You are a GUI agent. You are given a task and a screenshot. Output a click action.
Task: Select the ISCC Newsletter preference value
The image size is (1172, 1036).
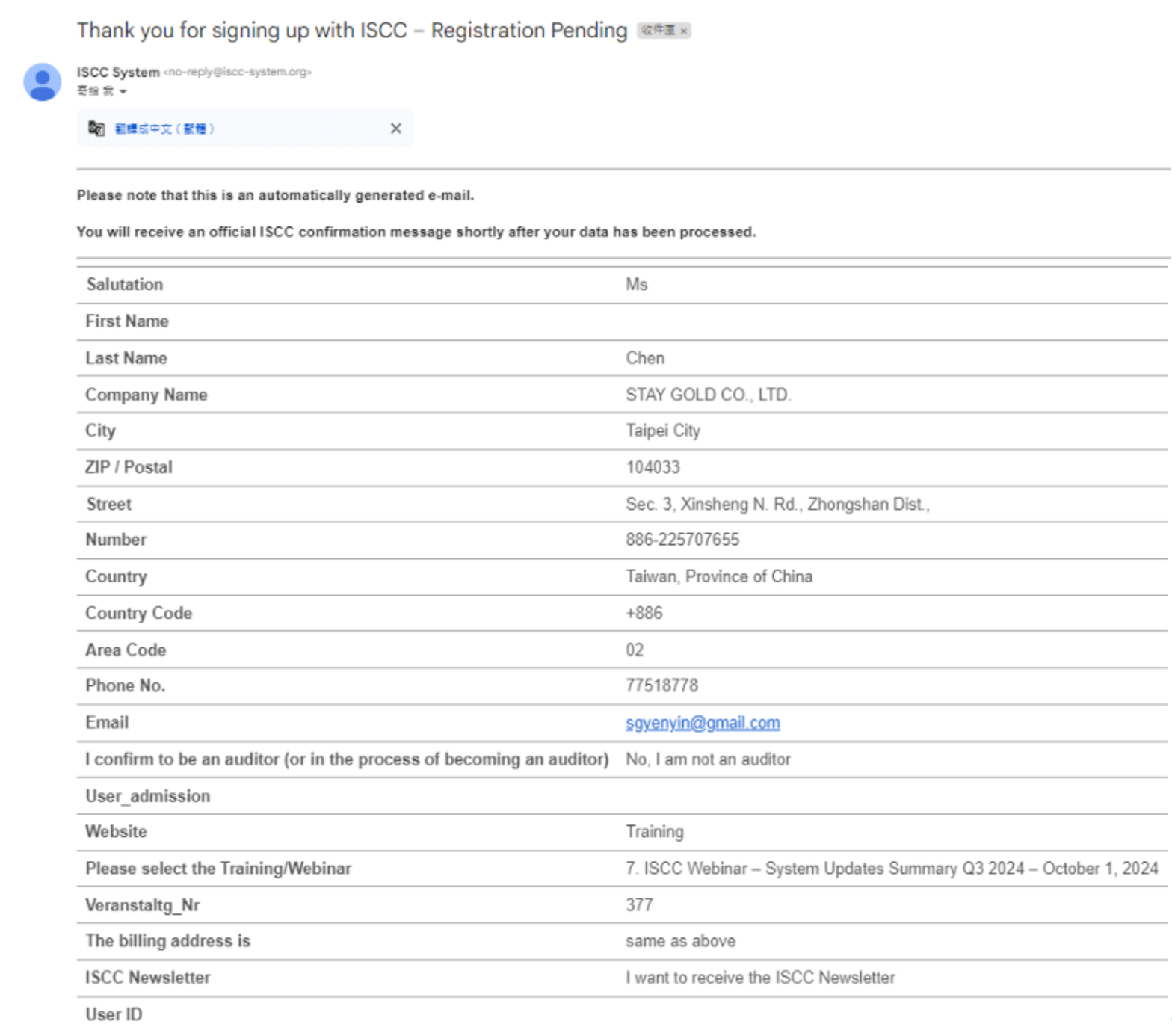tap(760, 978)
